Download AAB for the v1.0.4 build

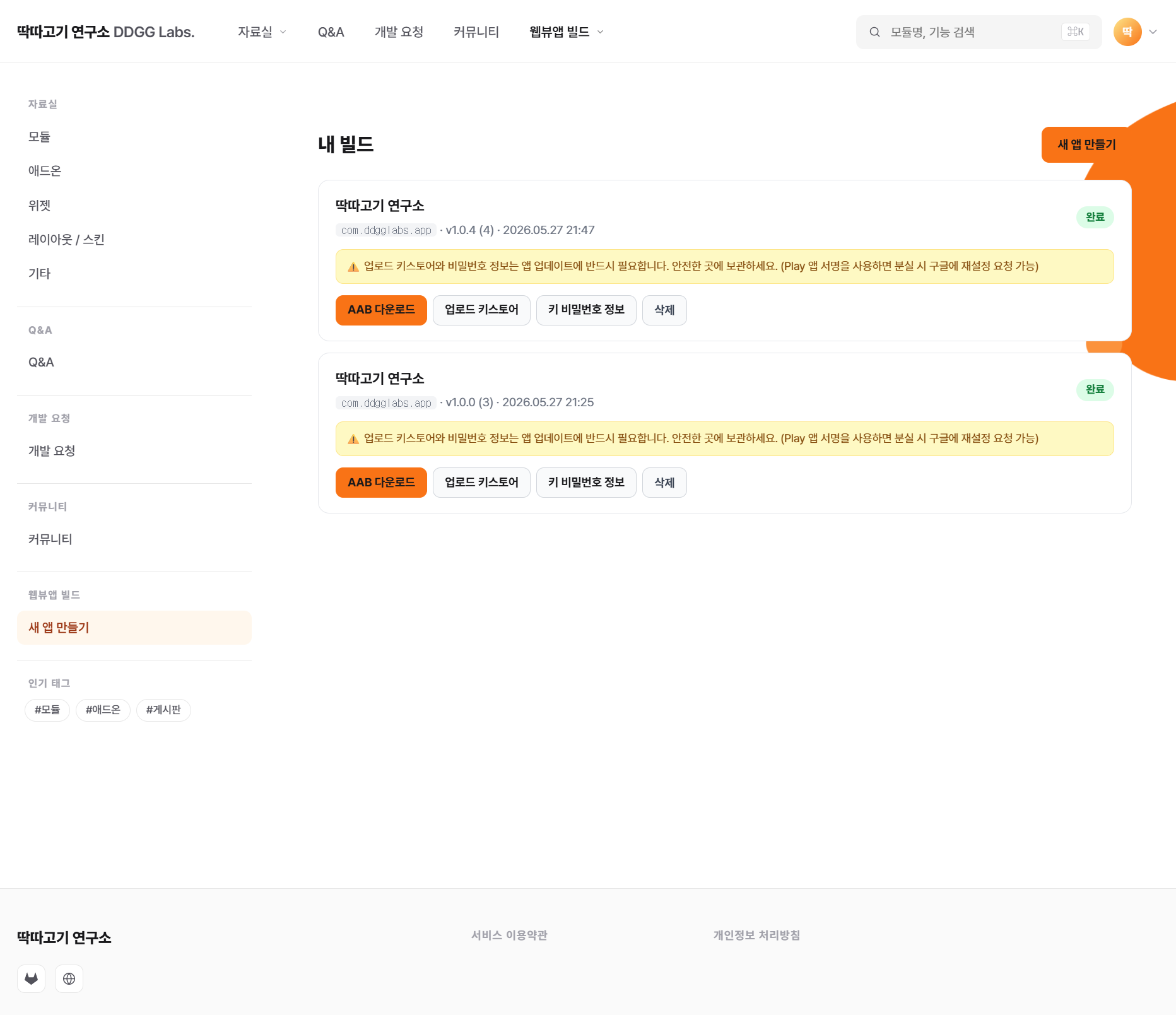381,310
